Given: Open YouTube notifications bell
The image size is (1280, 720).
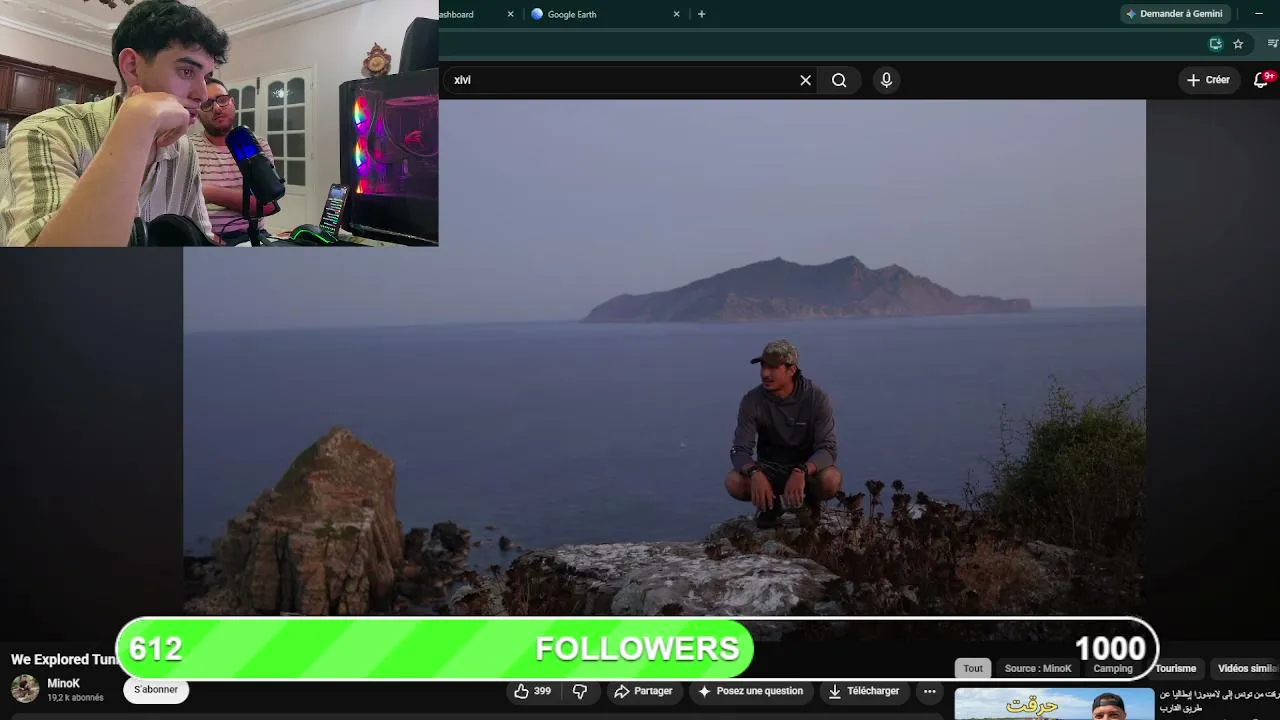Looking at the screenshot, I should pyautogui.click(x=1261, y=80).
